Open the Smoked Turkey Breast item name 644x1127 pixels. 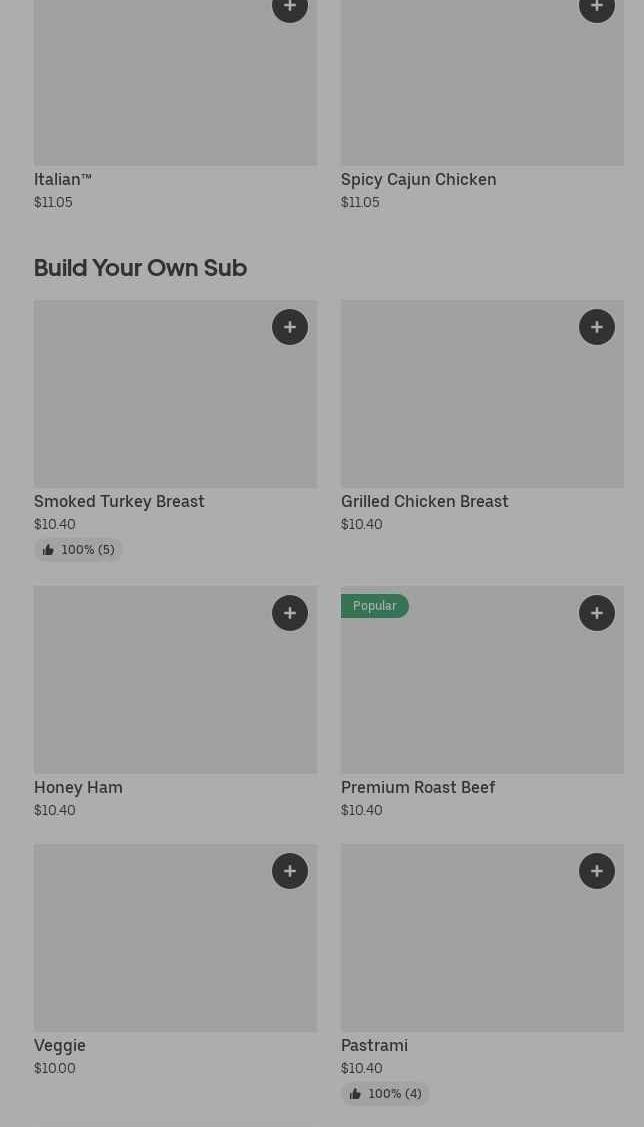(119, 501)
